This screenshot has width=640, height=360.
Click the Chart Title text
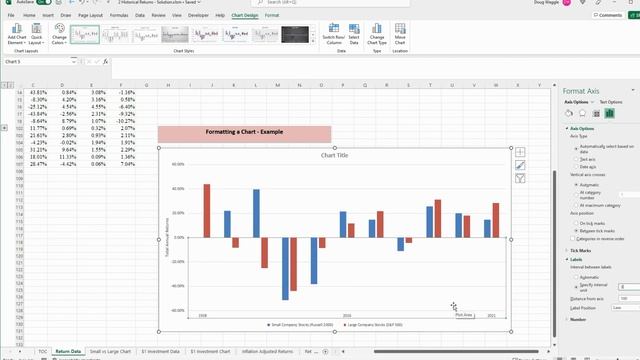click(x=334, y=155)
